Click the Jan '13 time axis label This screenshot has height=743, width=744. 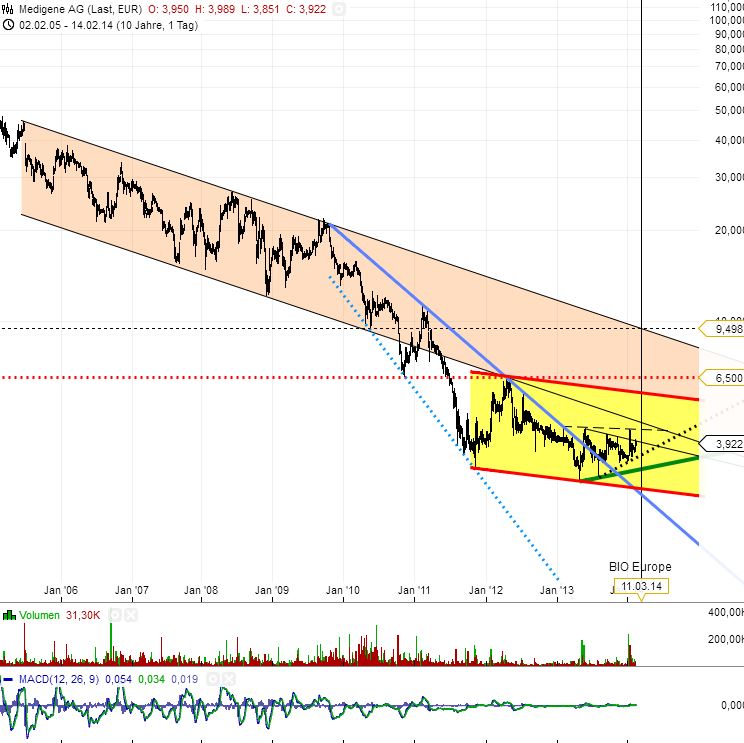click(557, 590)
